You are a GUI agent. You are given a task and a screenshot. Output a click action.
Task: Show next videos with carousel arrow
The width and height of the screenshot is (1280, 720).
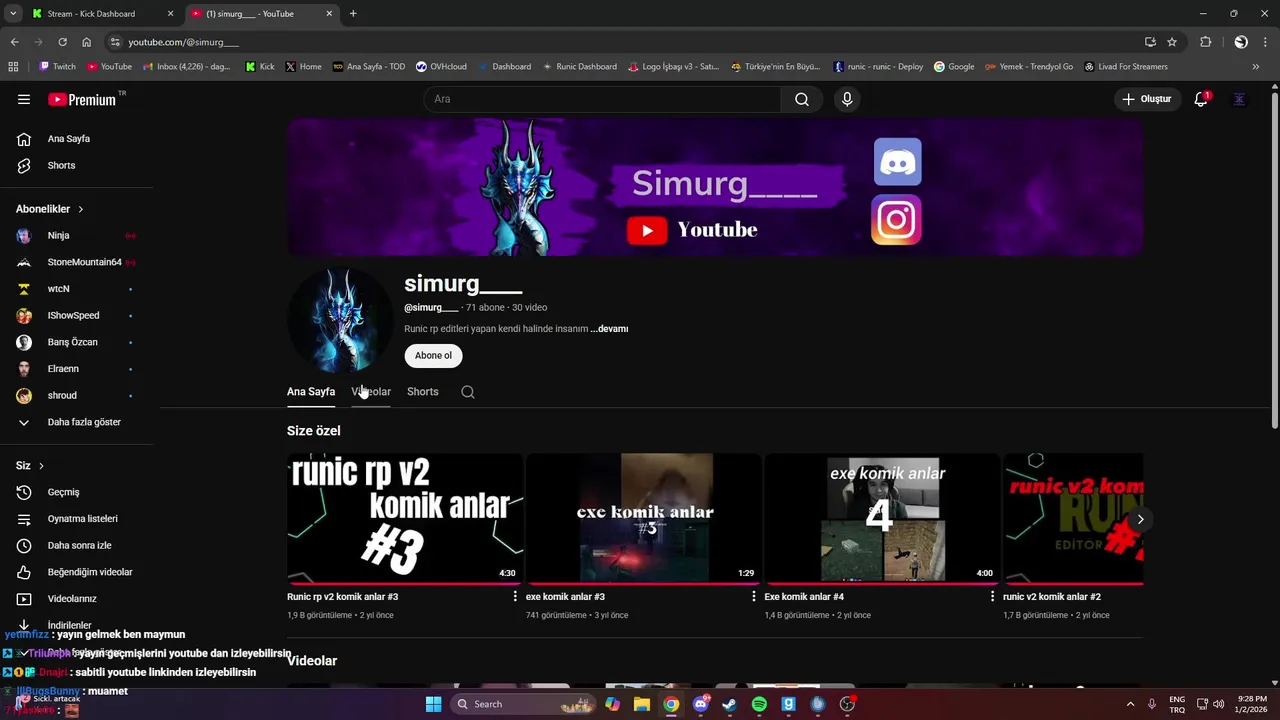tap(1140, 519)
